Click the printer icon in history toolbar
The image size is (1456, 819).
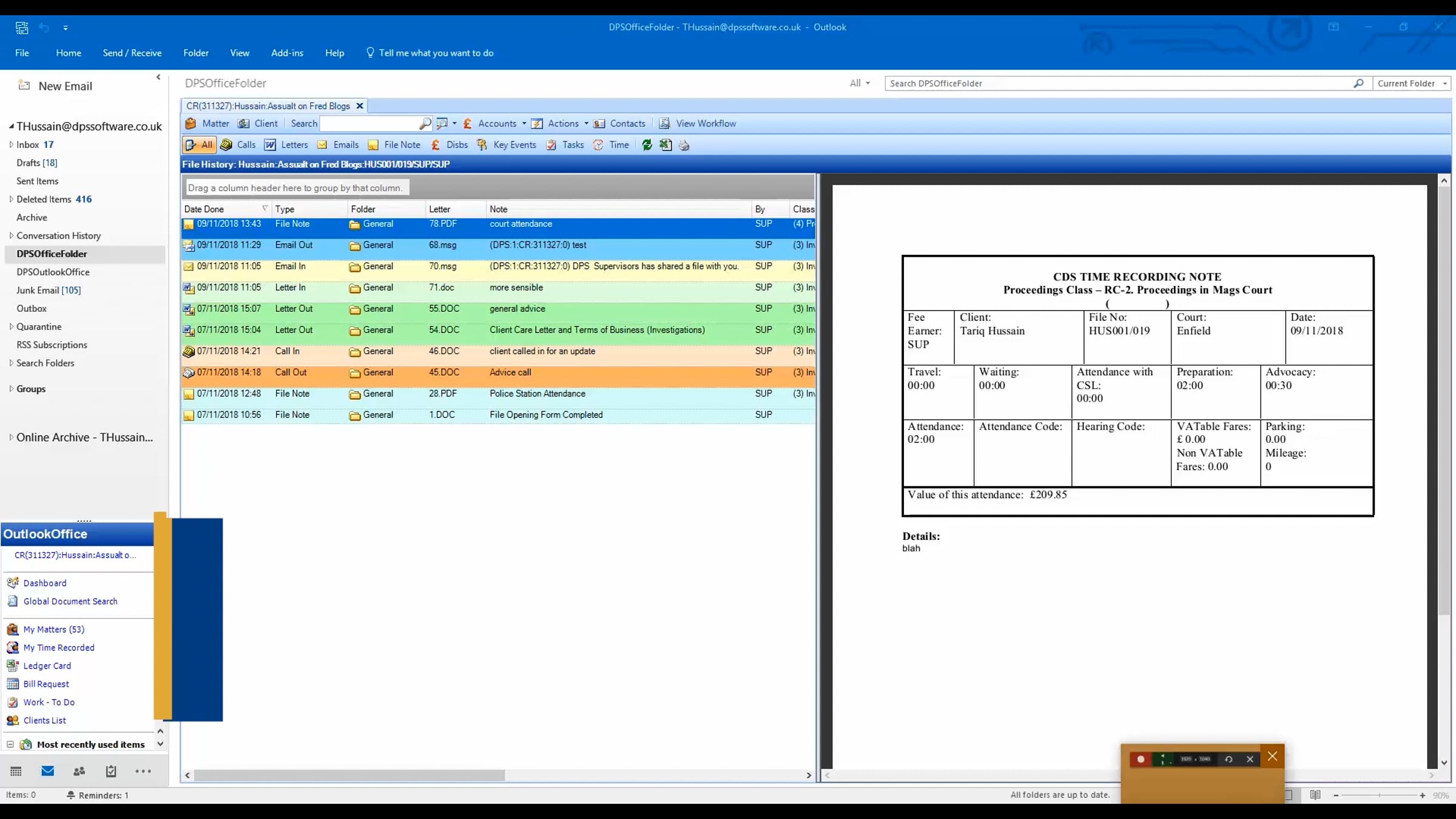(684, 145)
